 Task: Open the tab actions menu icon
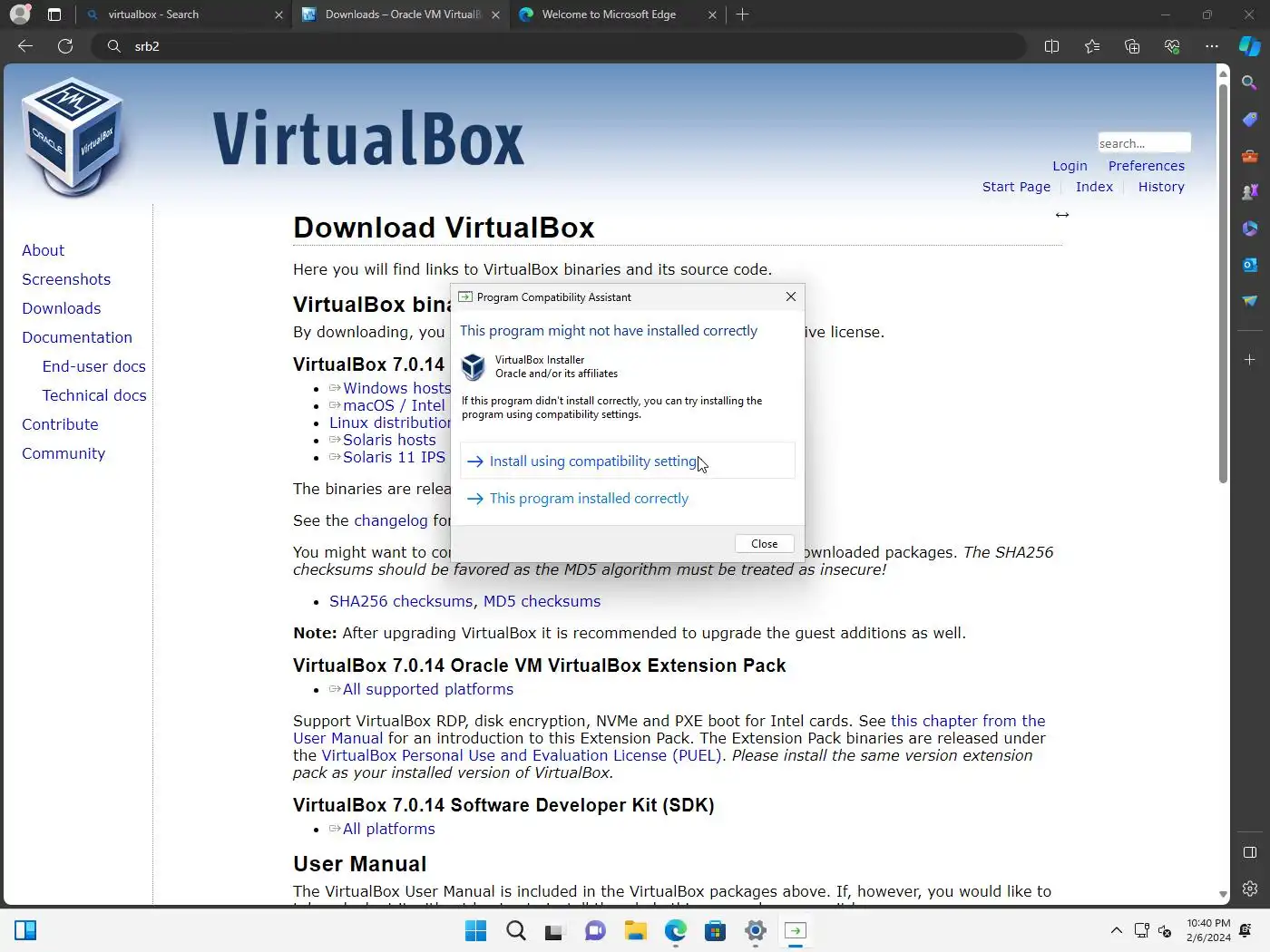54,15
